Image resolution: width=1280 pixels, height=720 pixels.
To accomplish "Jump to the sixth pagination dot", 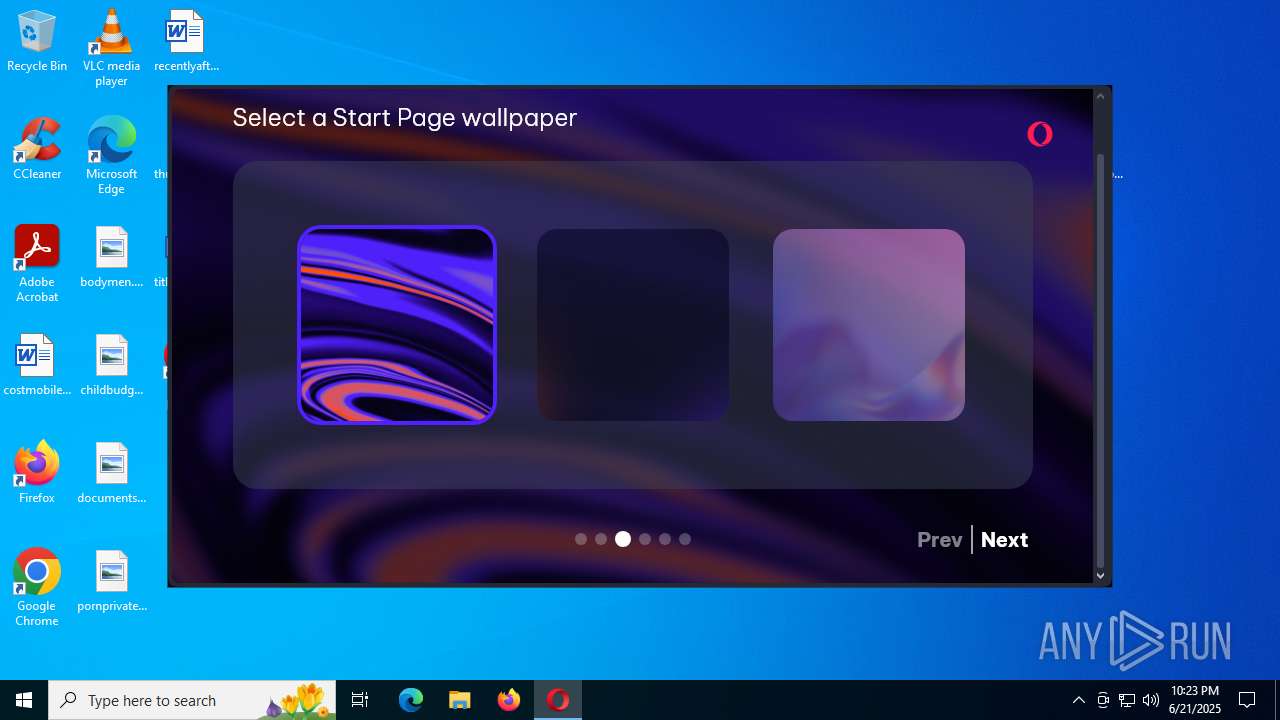I will tap(685, 539).
